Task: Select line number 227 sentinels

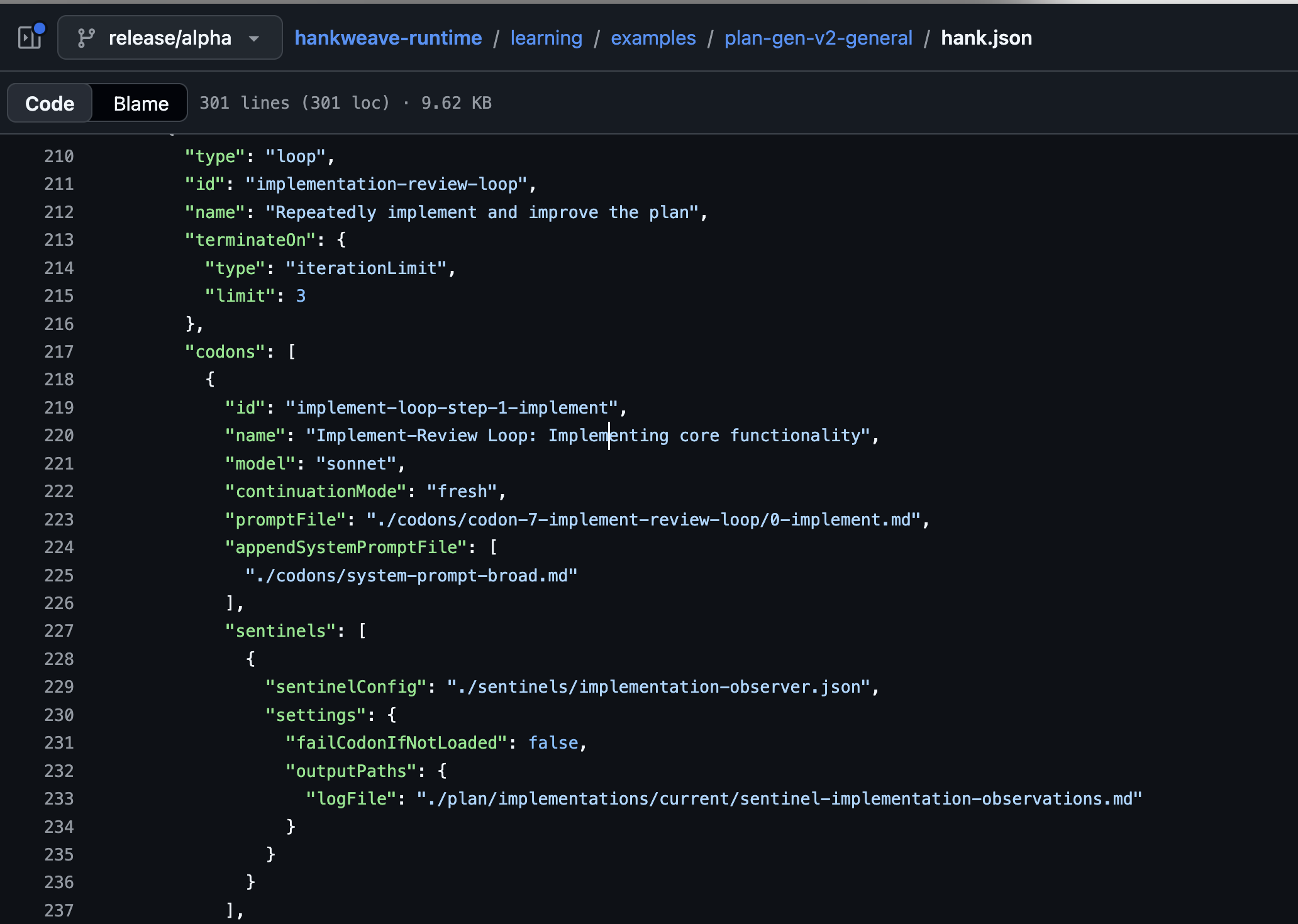Action: click(x=59, y=631)
